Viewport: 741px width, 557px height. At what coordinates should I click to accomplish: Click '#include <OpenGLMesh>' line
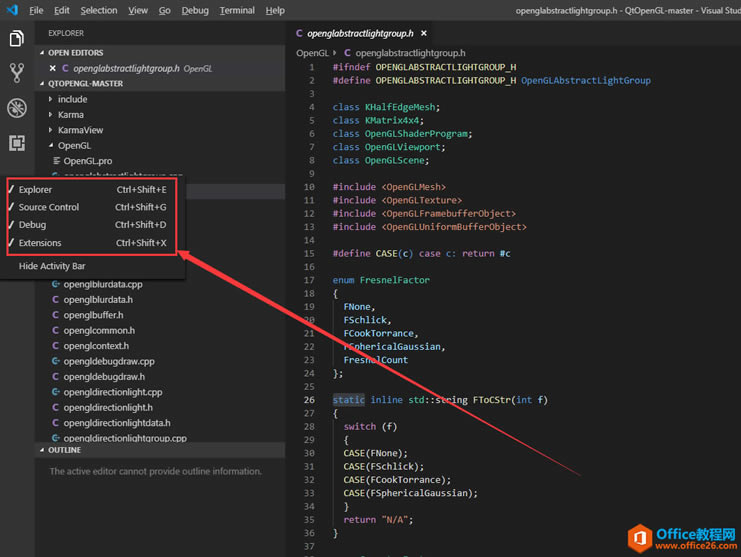coord(389,187)
